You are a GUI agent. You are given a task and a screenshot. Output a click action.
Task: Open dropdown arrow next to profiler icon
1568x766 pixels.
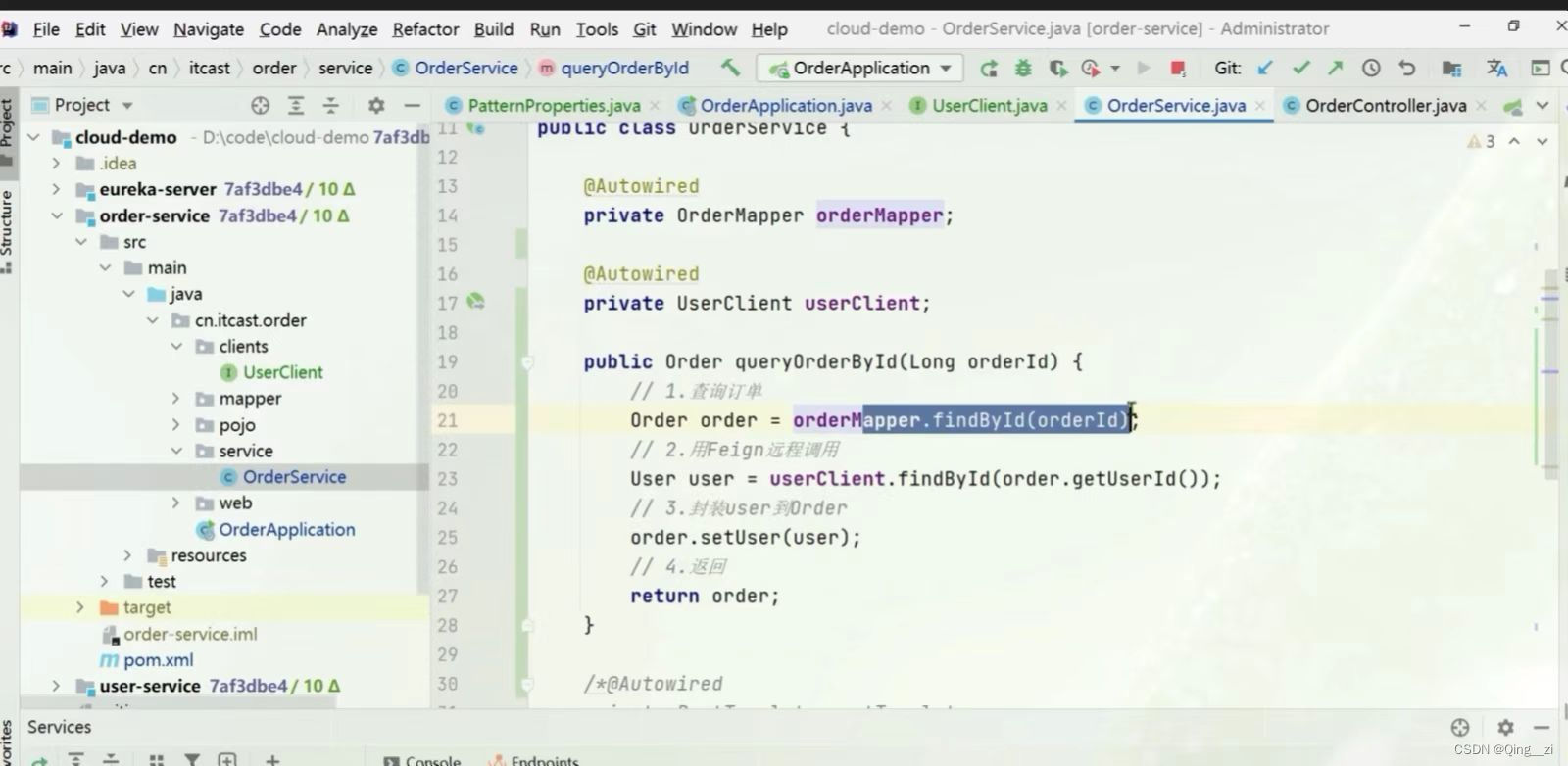click(1114, 69)
